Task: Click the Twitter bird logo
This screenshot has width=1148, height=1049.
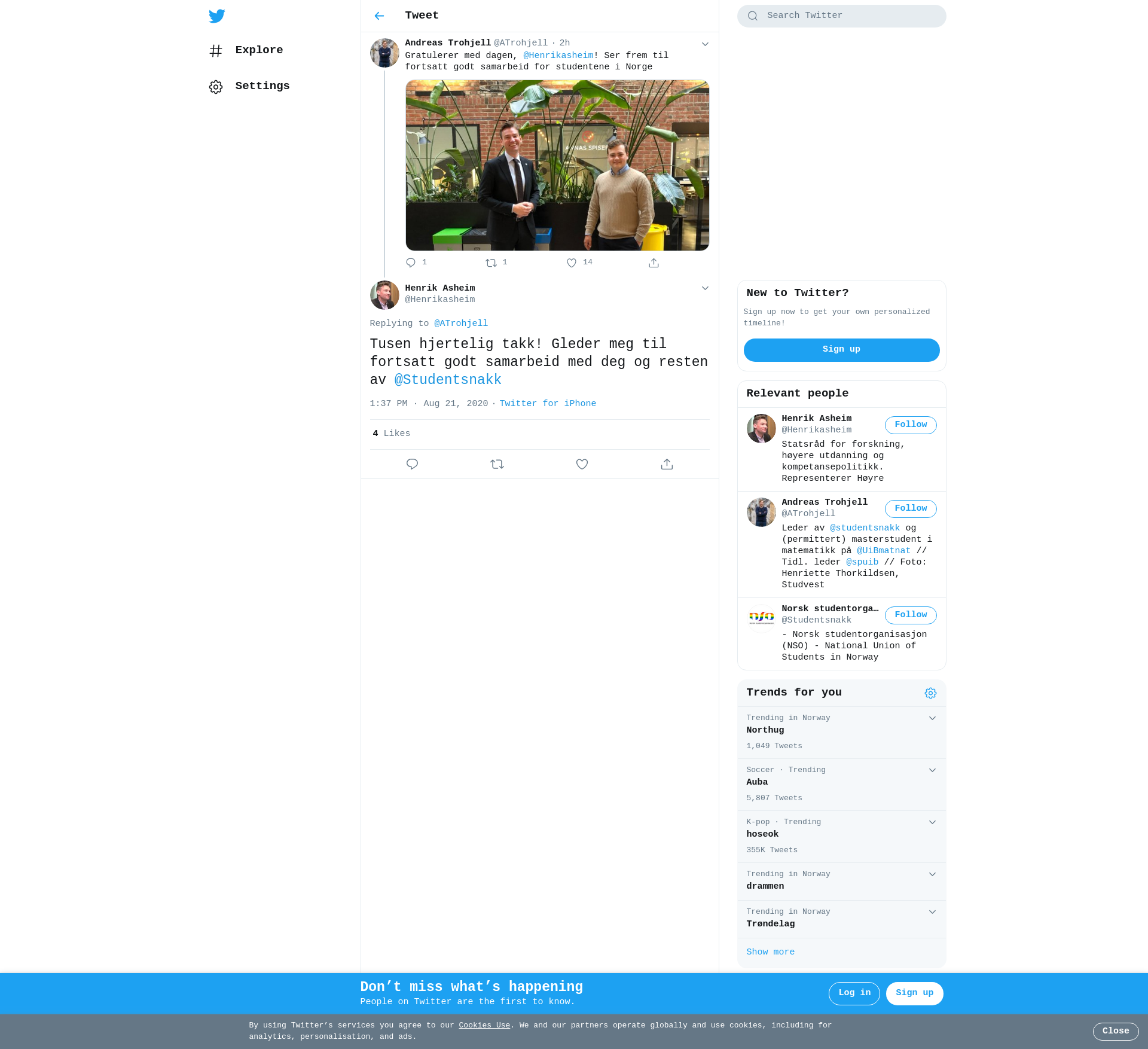Action: coord(217,16)
